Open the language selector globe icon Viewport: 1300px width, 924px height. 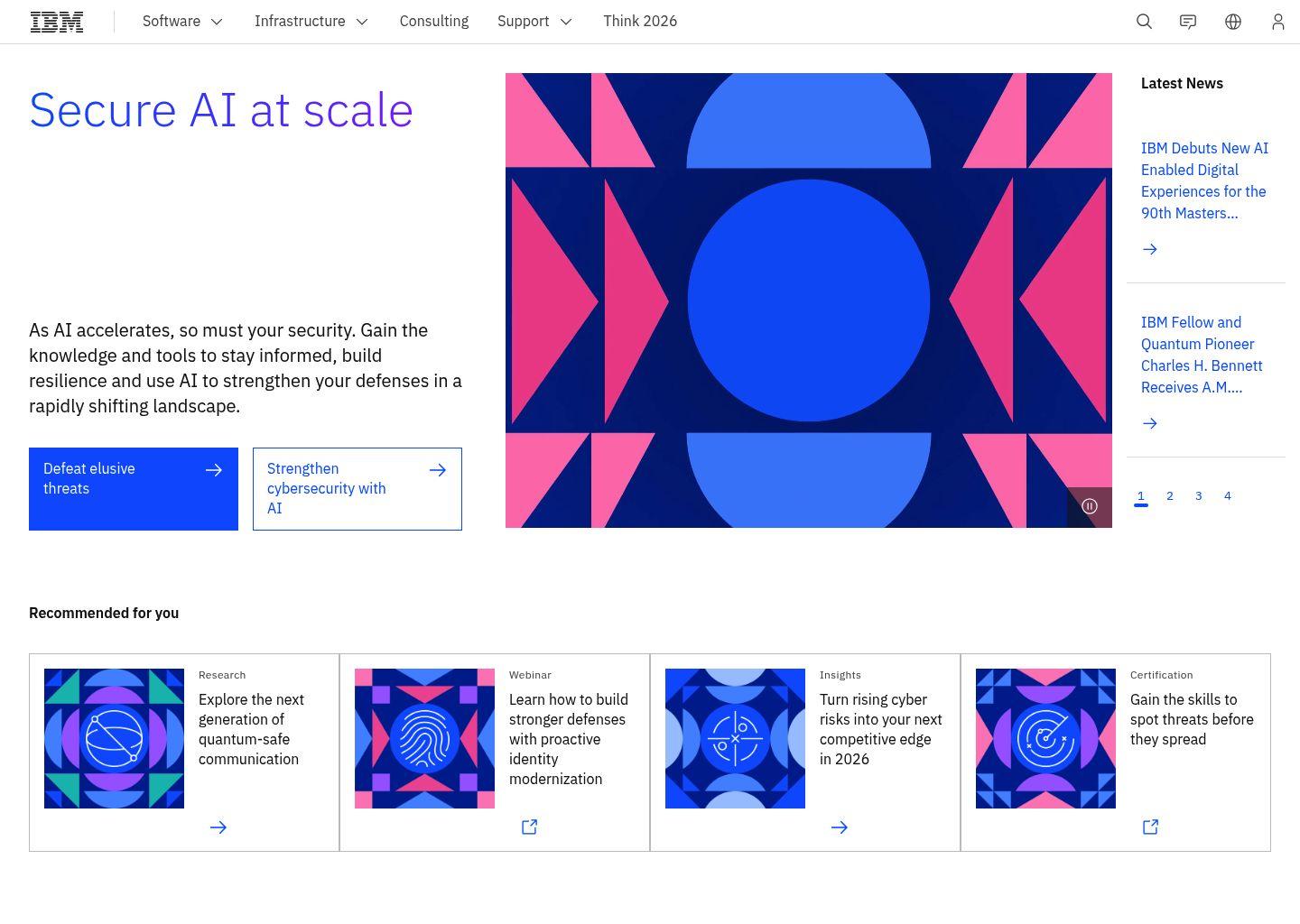[1232, 21]
